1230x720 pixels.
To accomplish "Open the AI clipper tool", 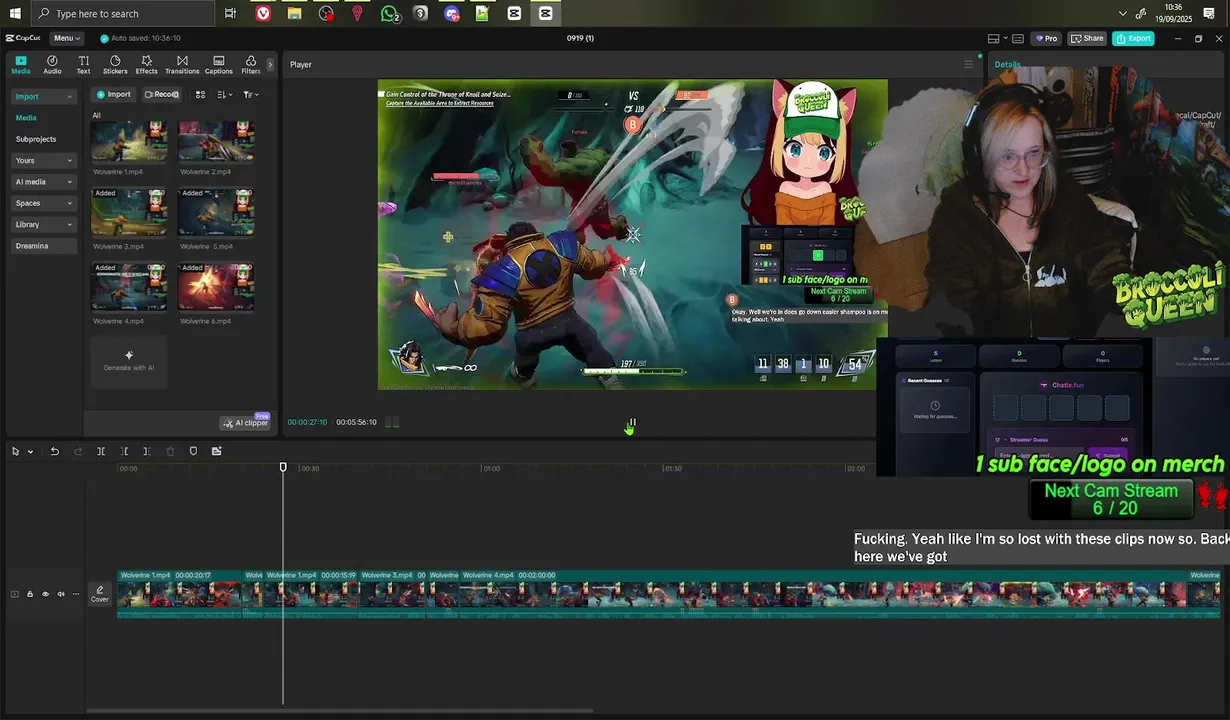I will tap(245, 423).
